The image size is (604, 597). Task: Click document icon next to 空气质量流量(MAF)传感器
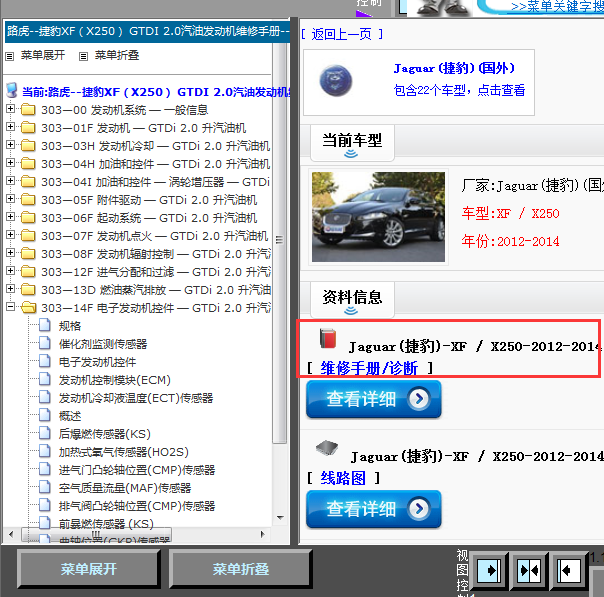[x=45, y=487]
